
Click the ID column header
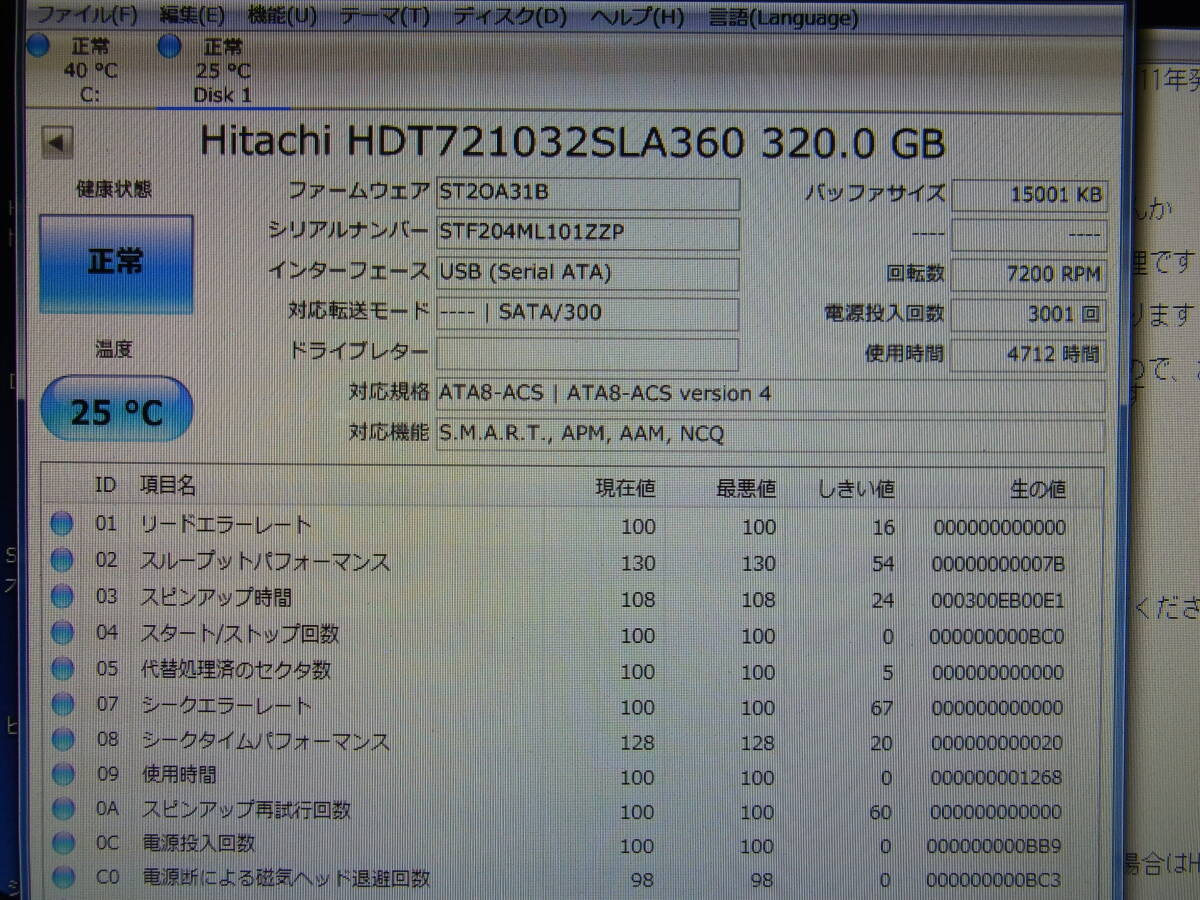pos(105,485)
